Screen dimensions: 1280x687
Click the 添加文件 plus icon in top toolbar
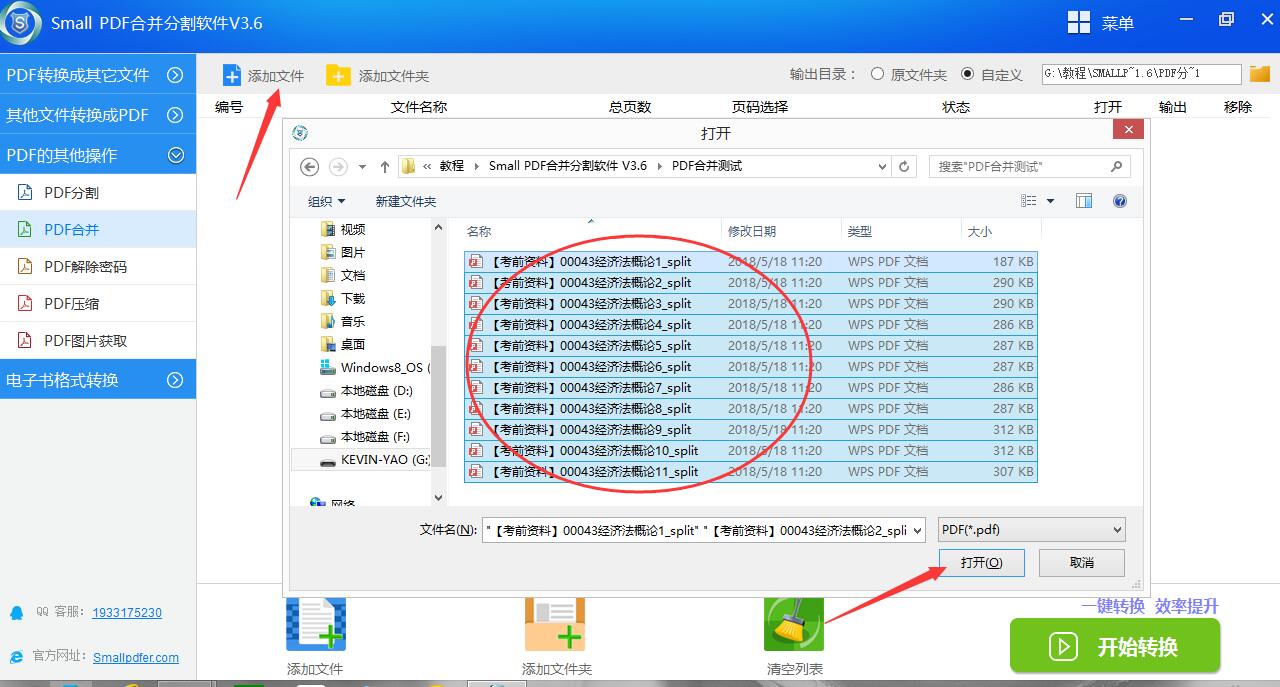[232, 75]
